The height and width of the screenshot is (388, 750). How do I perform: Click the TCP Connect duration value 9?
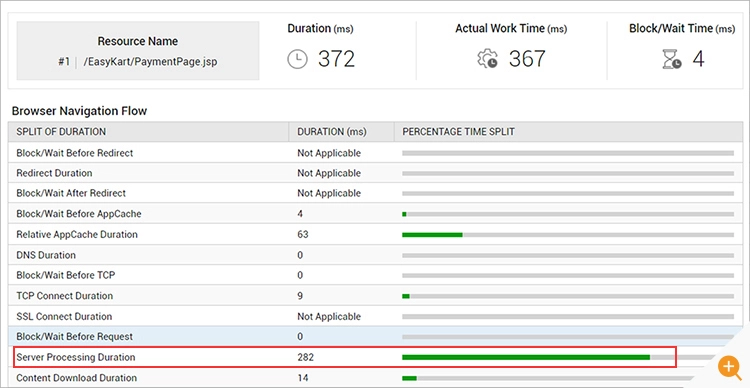click(300, 296)
